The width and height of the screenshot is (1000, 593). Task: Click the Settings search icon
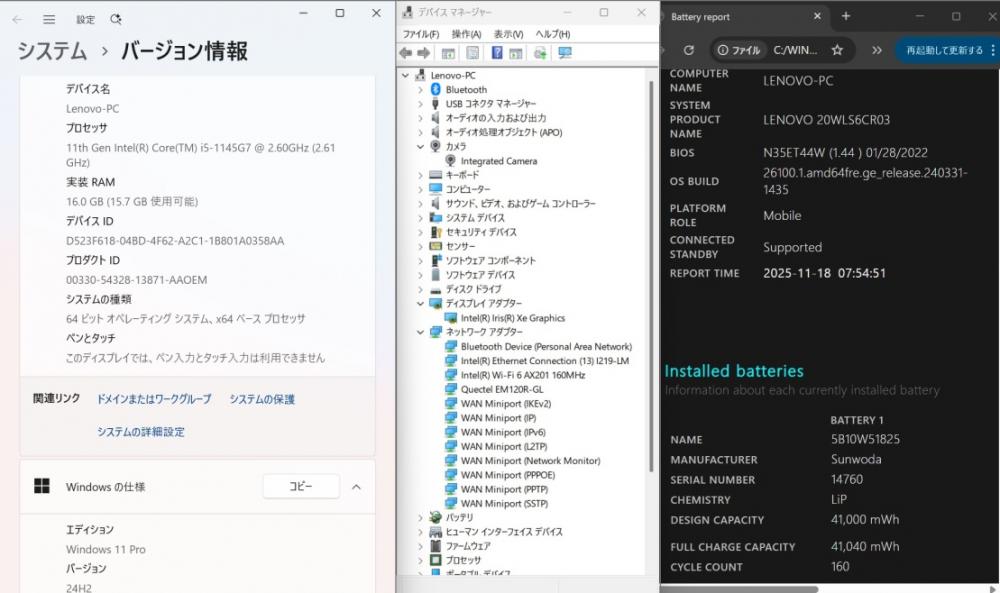pyautogui.click(x=116, y=19)
